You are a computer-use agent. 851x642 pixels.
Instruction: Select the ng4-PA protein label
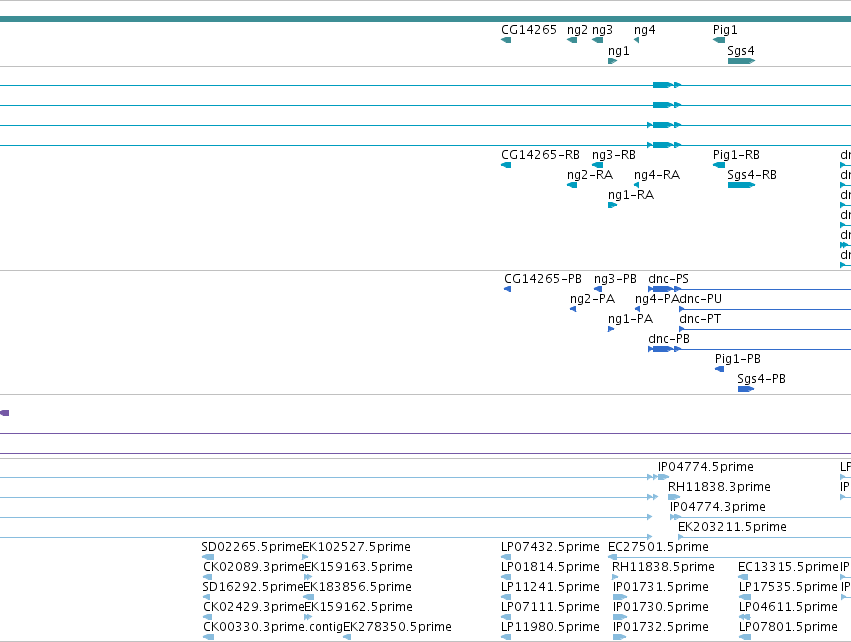pos(657,299)
